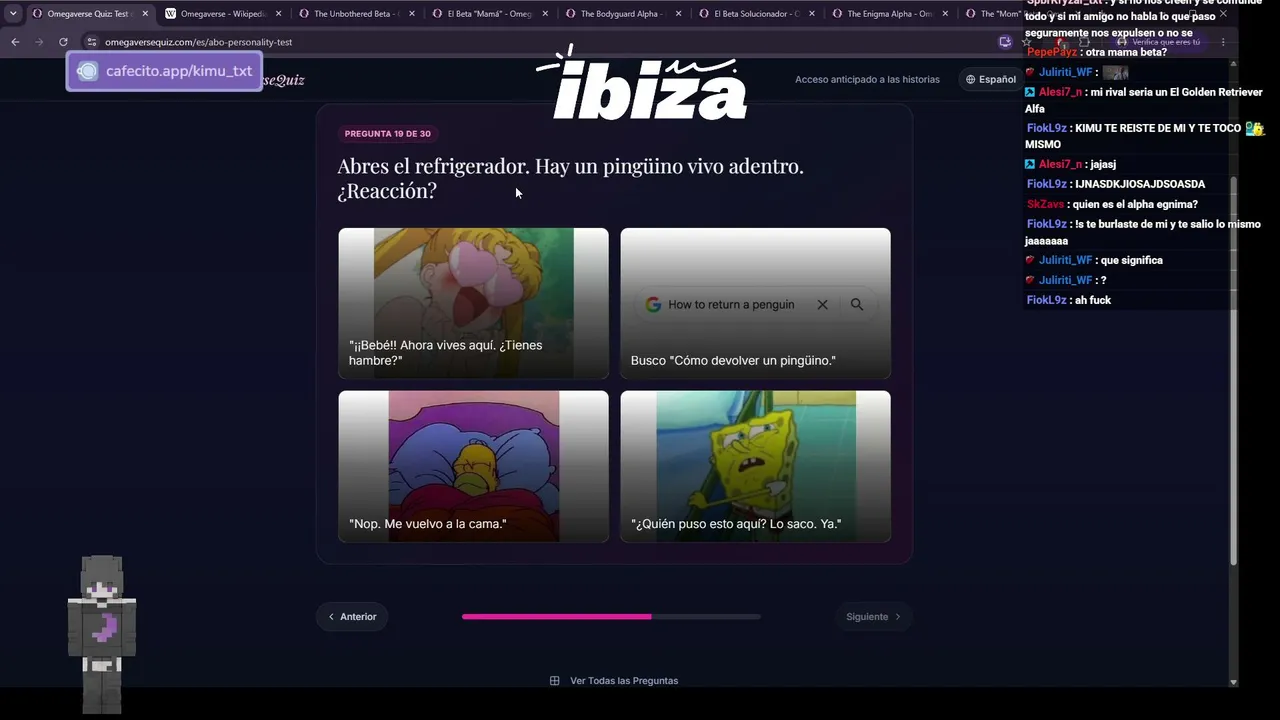Choose the "¿Quién puso esto aquí?" answer
This screenshot has width=1280, height=720.
point(755,466)
